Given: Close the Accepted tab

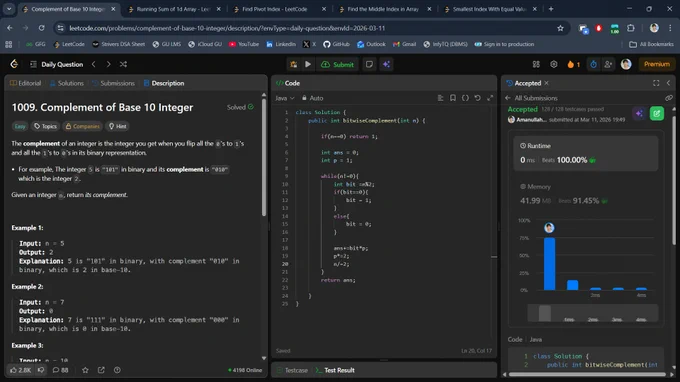Looking at the screenshot, I should tap(546, 83).
